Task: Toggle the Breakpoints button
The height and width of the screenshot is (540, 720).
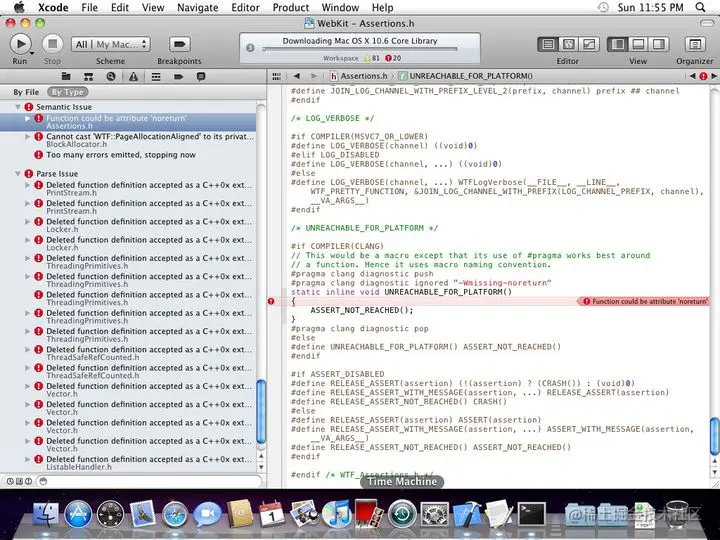Action: 180,45
